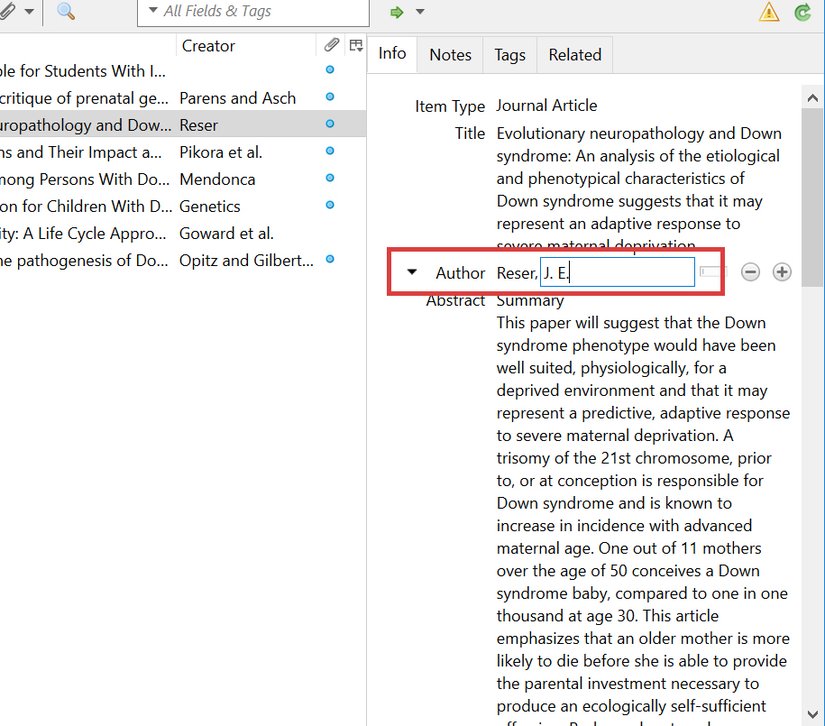Click the yellow sync warning icon
Screen dimensions: 825x726
[x=768, y=12]
